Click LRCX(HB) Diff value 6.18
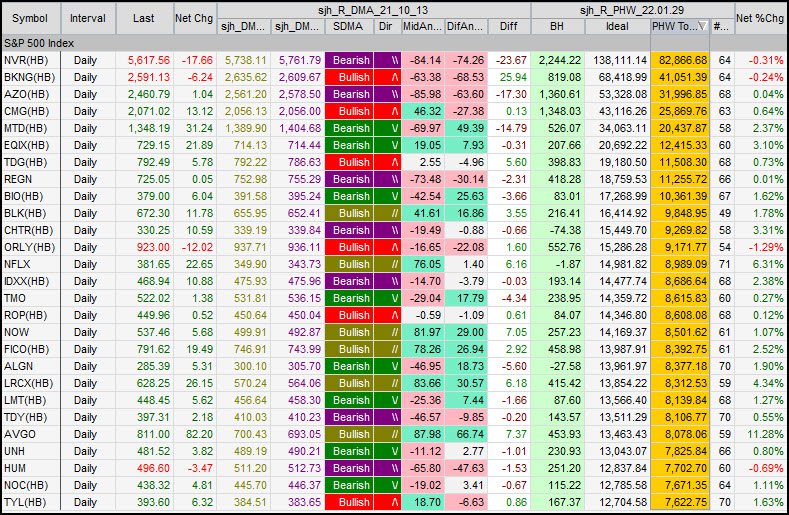This screenshot has height=515, width=789. (516, 384)
